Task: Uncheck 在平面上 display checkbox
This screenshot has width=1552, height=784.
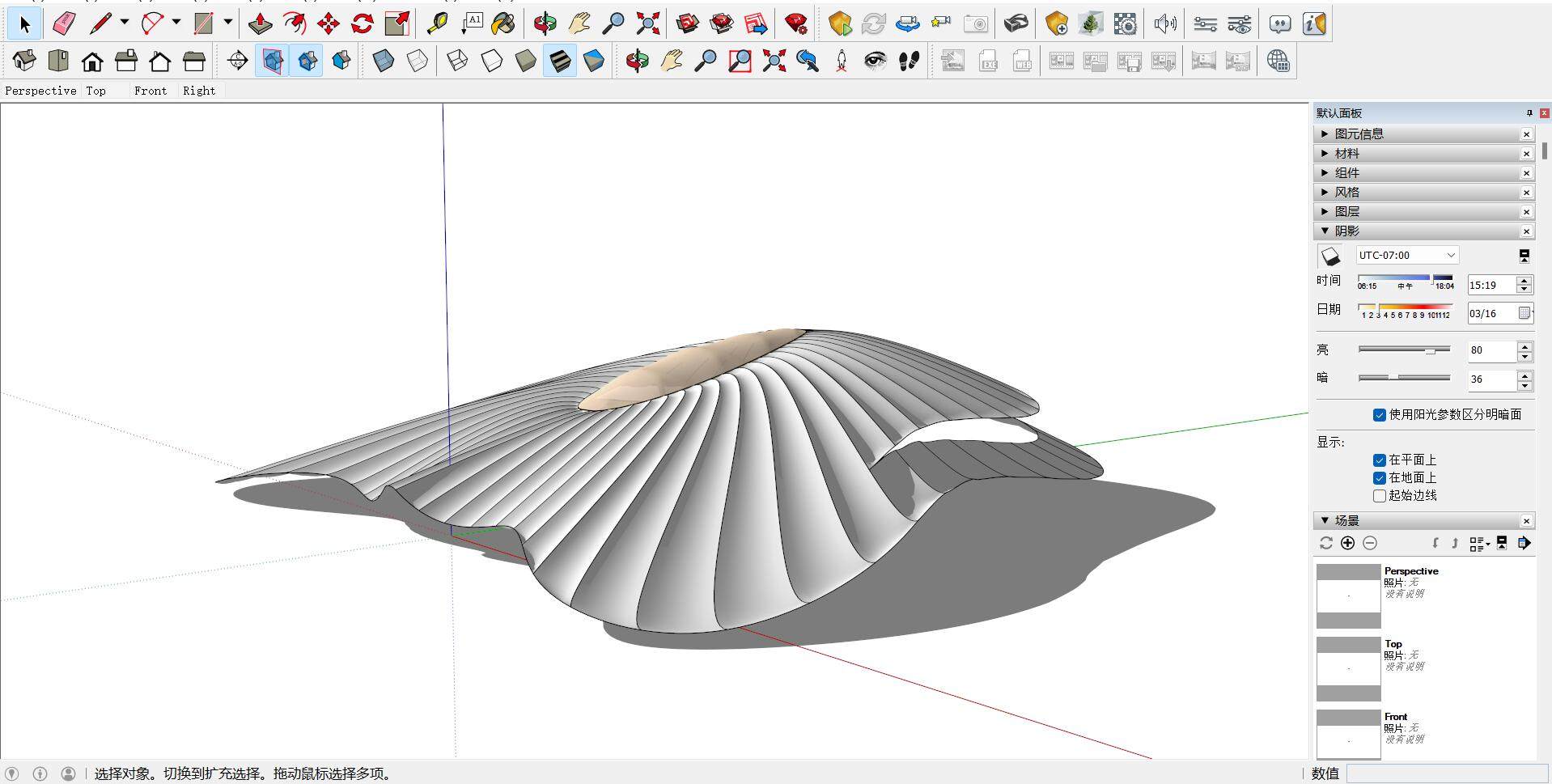Action: point(1379,460)
